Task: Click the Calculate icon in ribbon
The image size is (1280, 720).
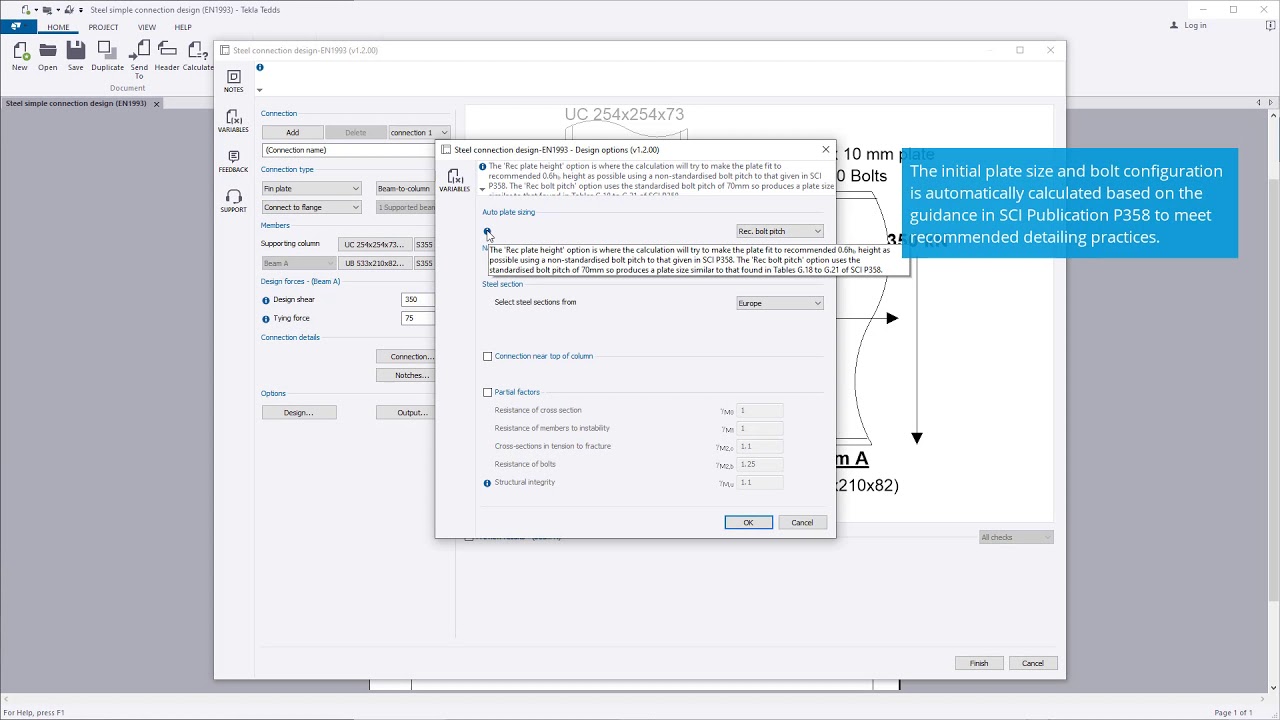Action: [x=197, y=50]
